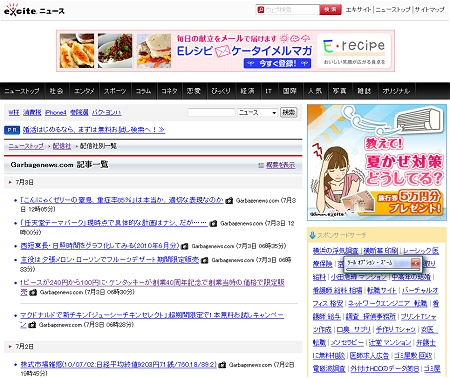Click the blue arrow beside スポンサードサーチ
This screenshot has height=378, width=450.
coord(312,235)
